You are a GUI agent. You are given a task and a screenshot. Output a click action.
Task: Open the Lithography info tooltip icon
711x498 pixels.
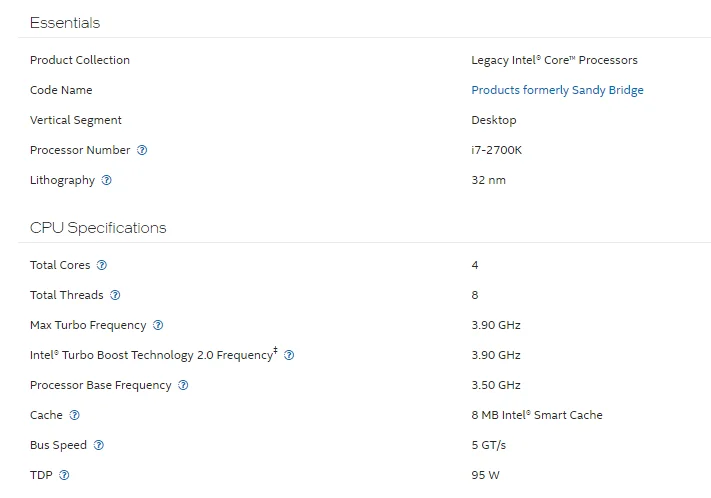pyautogui.click(x=107, y=180)
